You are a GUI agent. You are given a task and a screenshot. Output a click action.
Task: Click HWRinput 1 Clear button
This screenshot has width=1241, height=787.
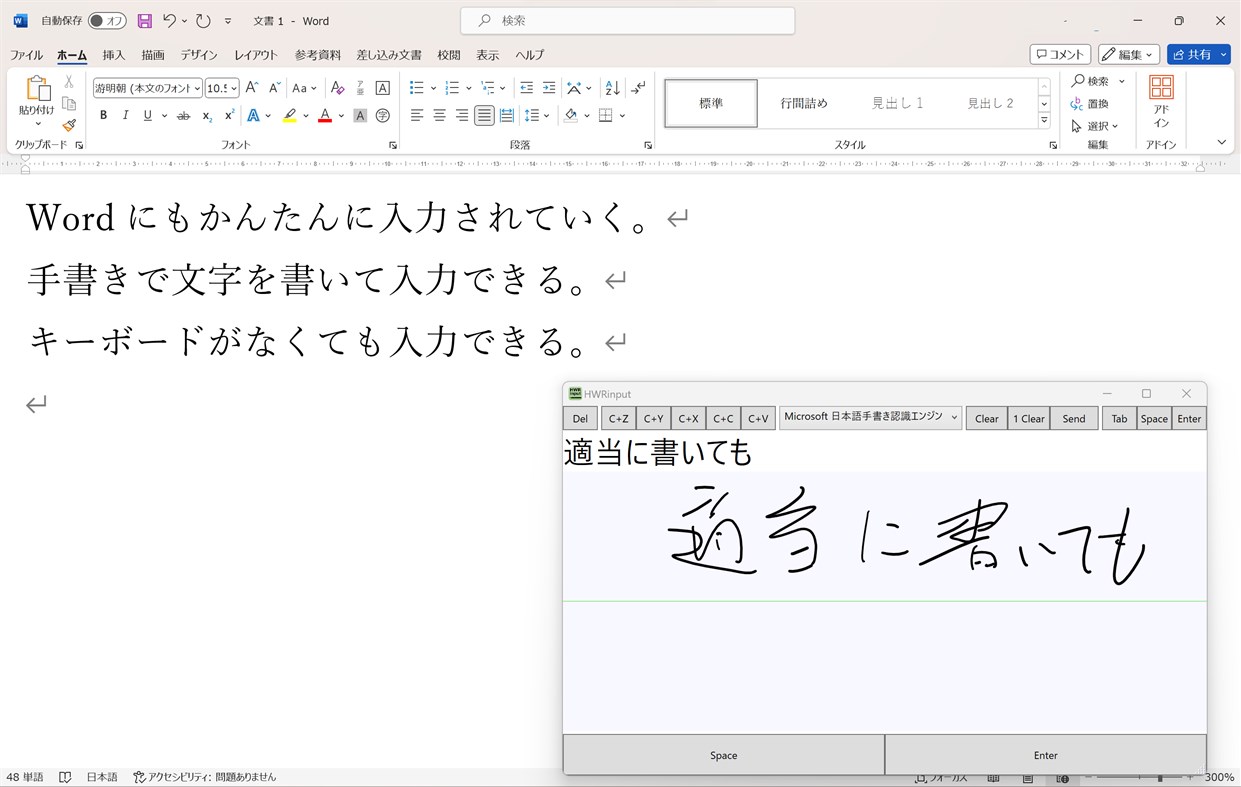(x=1028, y=419)
